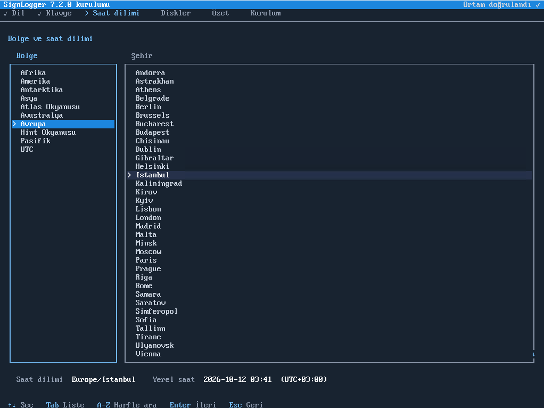Pick Berlin in city list
The width and height of the screenshot is (544, 408).
pos(330,107)
